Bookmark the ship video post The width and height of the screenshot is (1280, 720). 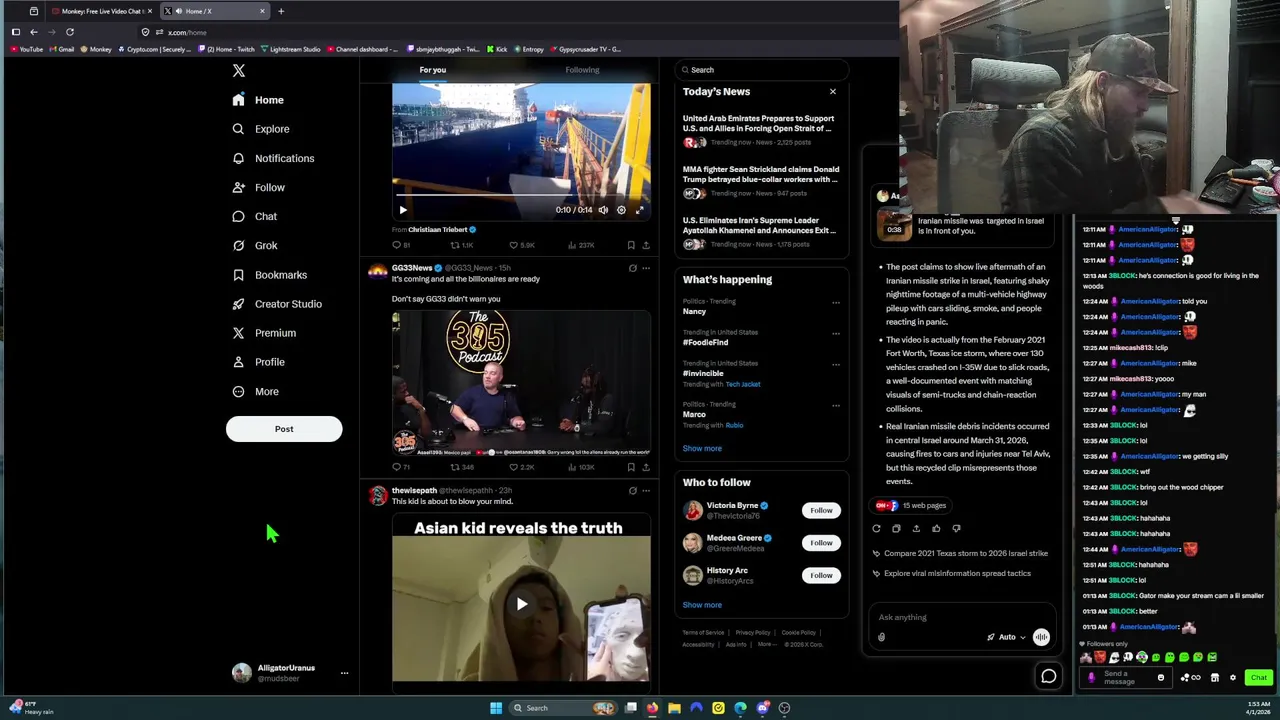(631, 245)
